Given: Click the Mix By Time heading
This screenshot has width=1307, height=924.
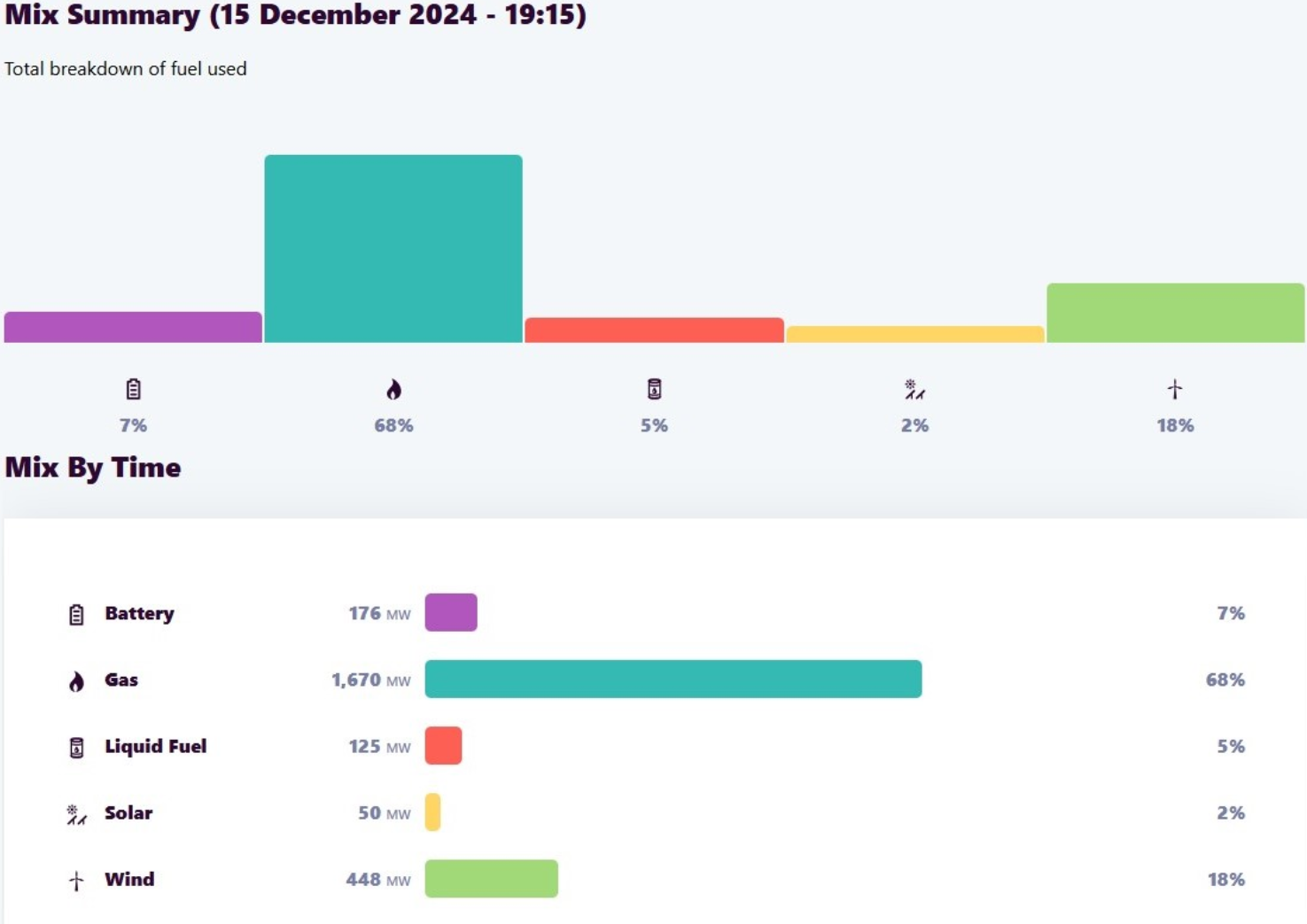Looking at the screenshot, I should pyautogui.click(x=93, y=467).
